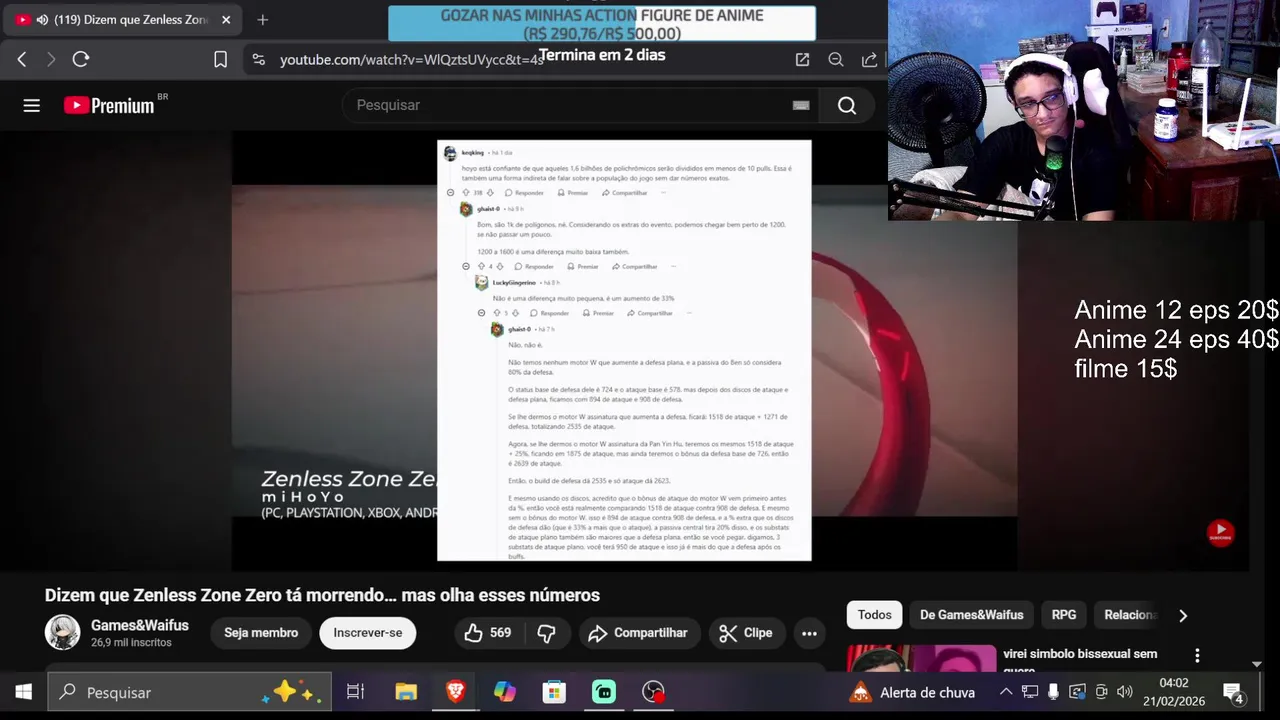Image resolution: width=1280 pixels, height=720 pixels.
Task: Open the virei simbolo bissexual video thumbnail
Action: click(922, 659)
